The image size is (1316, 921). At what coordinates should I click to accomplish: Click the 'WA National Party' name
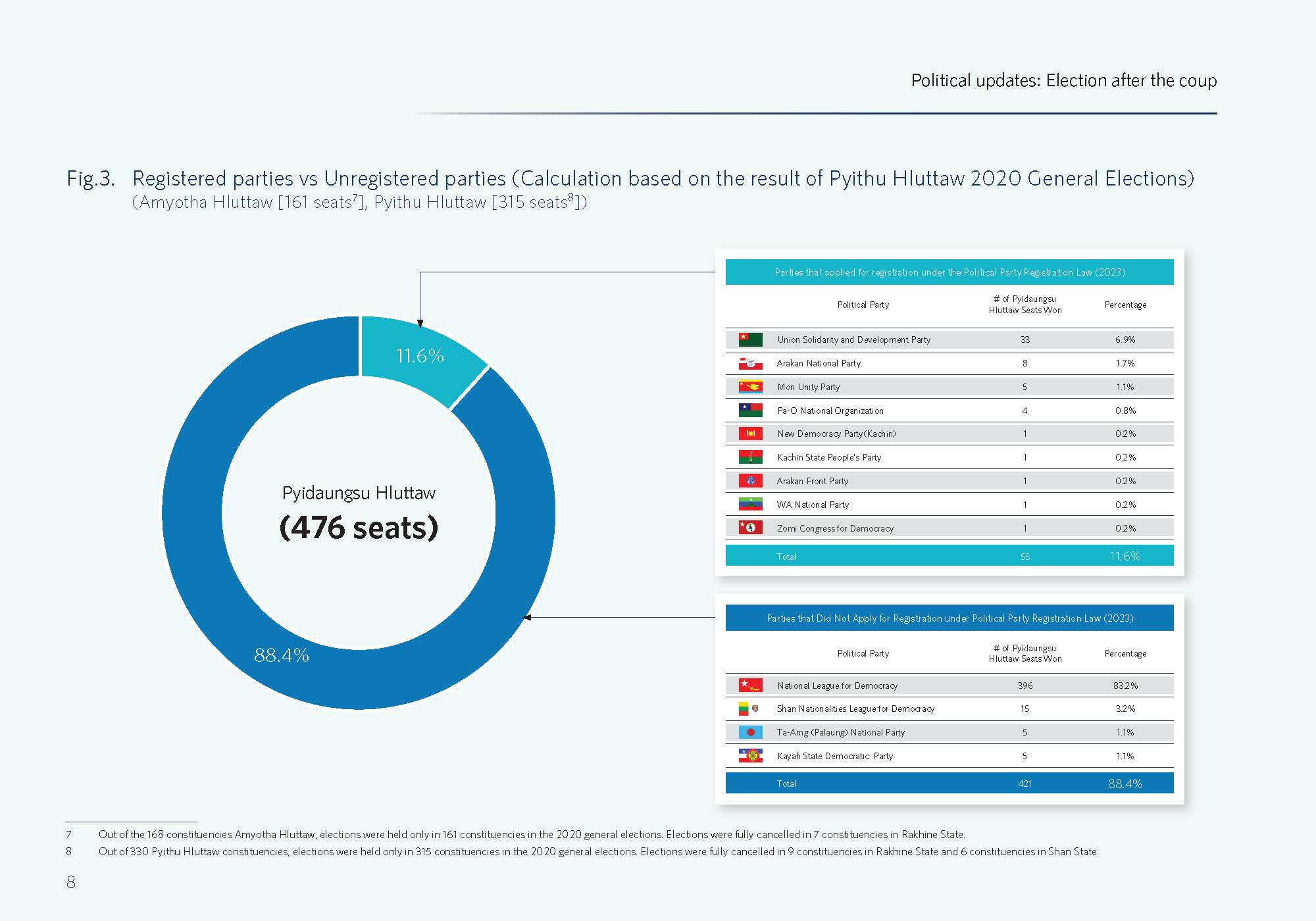click(x=813, y=505)
